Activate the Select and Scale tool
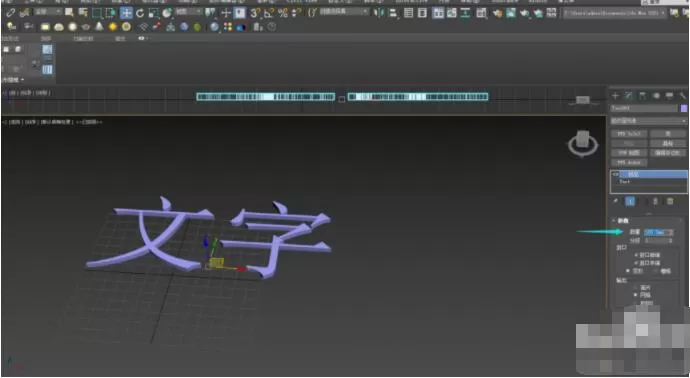 (153, 13)
